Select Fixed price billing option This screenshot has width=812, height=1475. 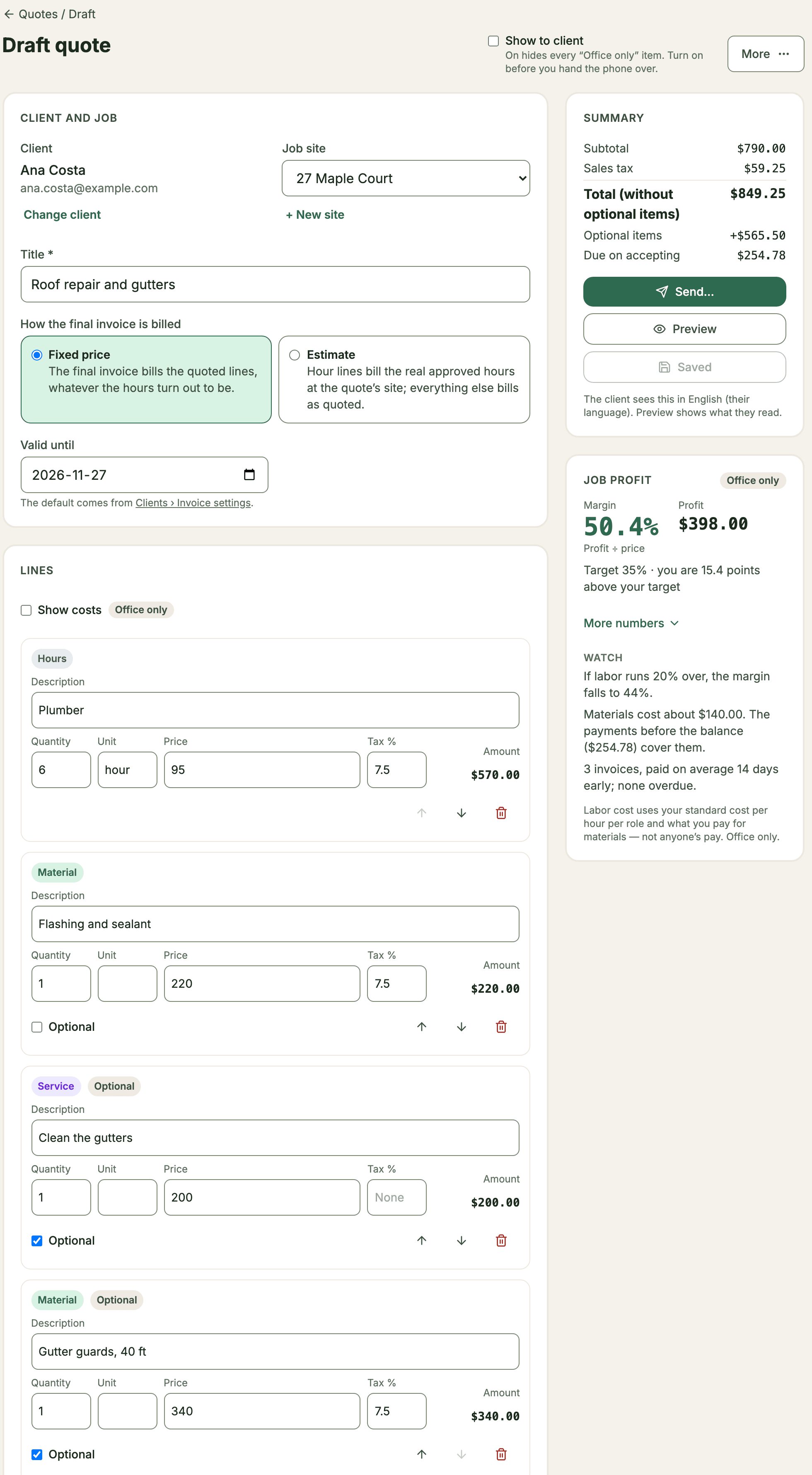click(146, 380)
